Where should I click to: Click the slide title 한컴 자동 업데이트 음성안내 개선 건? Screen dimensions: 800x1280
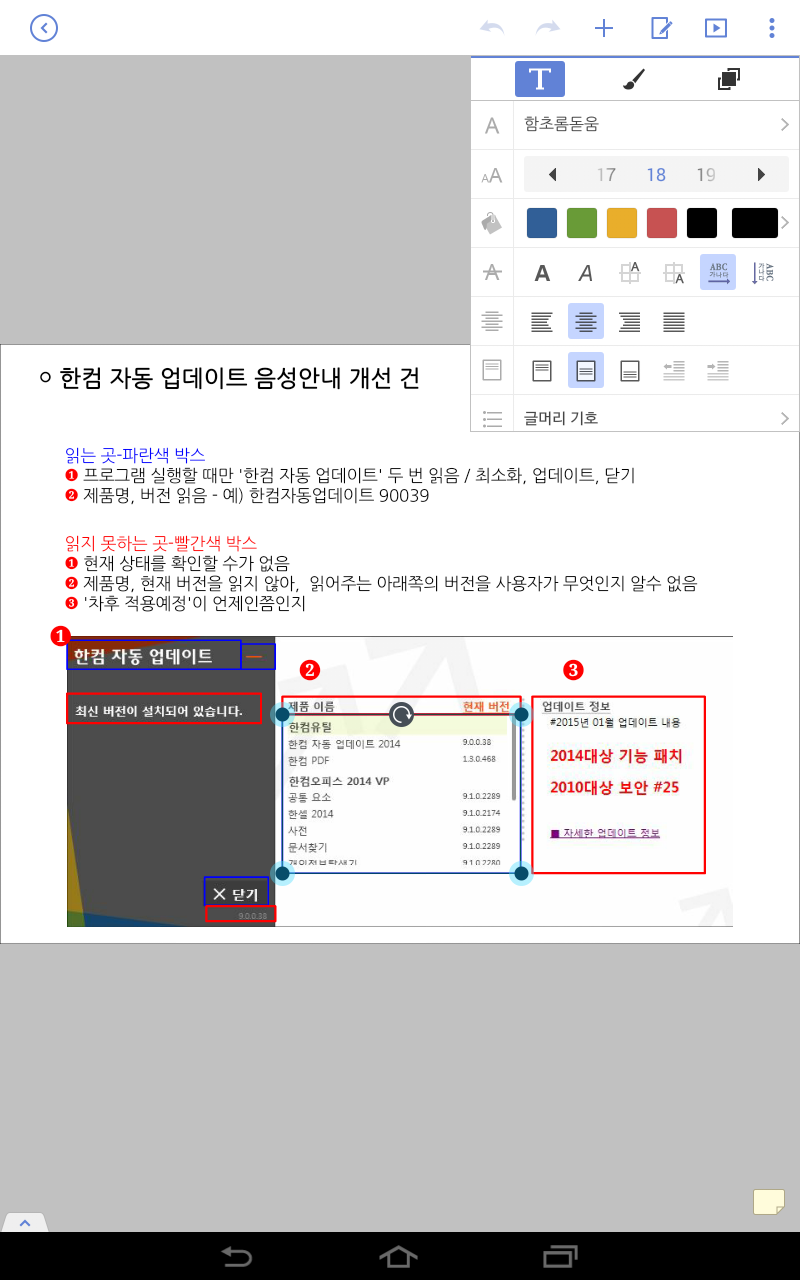click(x=240, y=378)
